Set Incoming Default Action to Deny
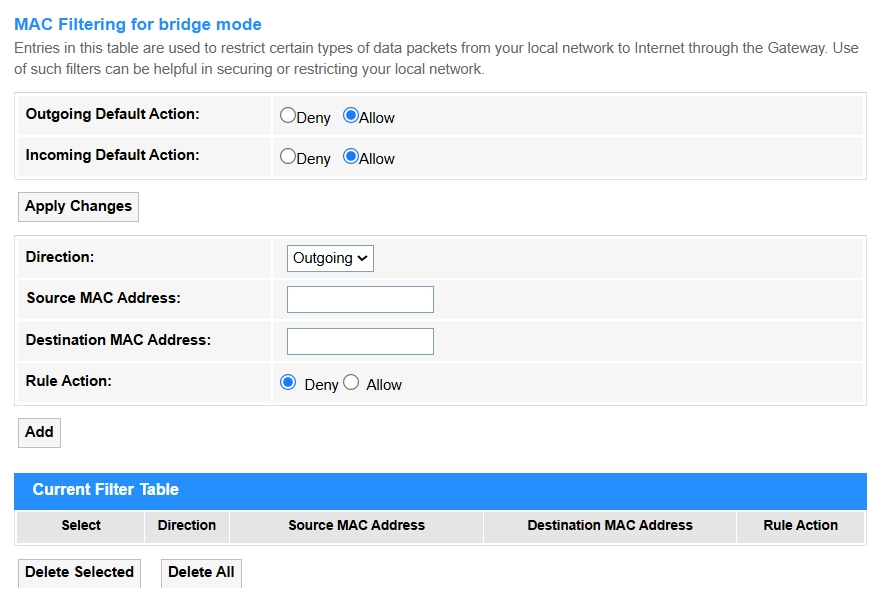Image resolution: width=878 pixels, height=603 pixels. [x=288, y=157]
